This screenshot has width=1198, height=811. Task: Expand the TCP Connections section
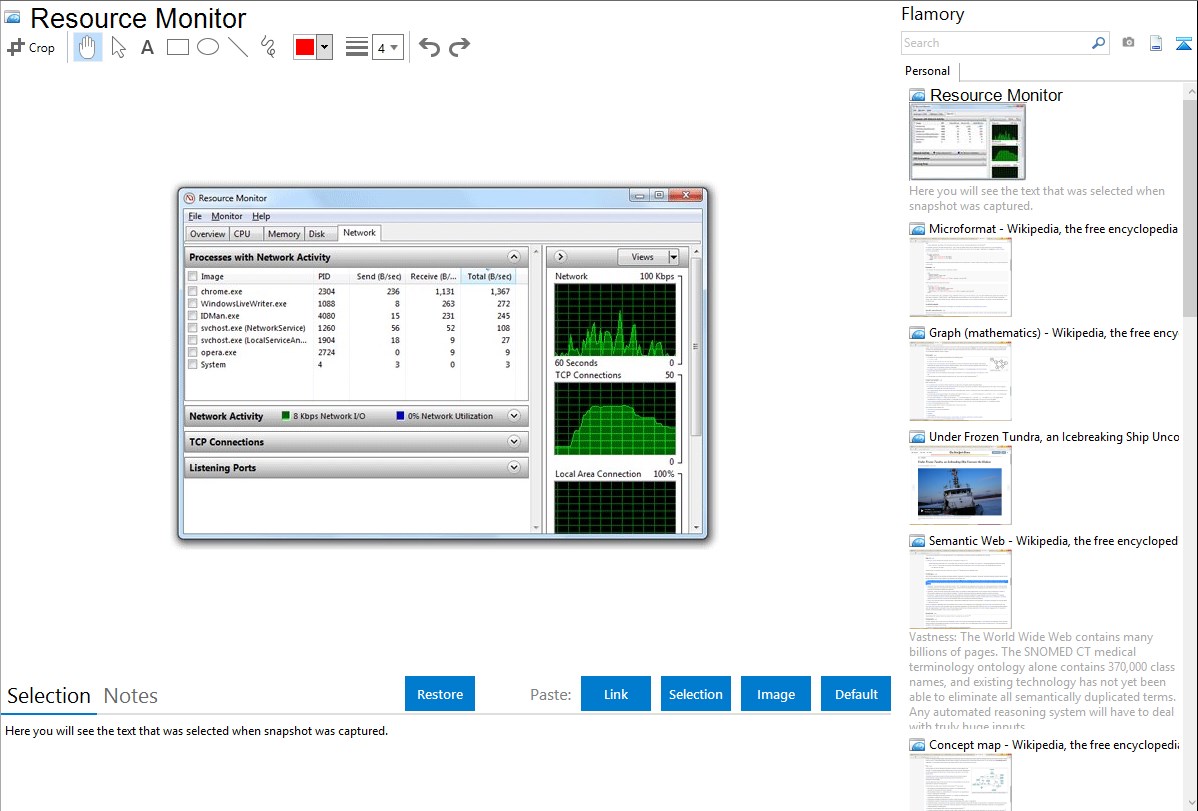[514, 442]
